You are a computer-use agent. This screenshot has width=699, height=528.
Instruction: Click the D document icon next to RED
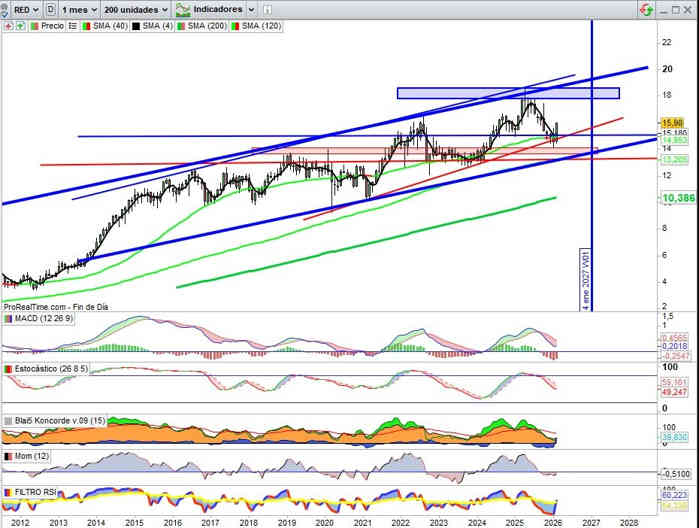[51, 8]
